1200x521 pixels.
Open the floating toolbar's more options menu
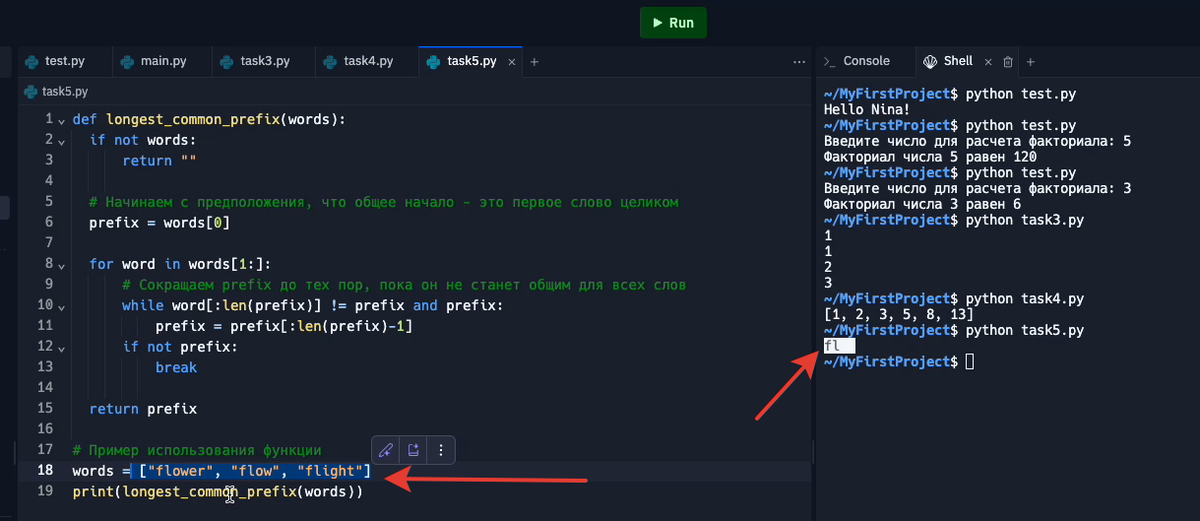pos(441,449)
